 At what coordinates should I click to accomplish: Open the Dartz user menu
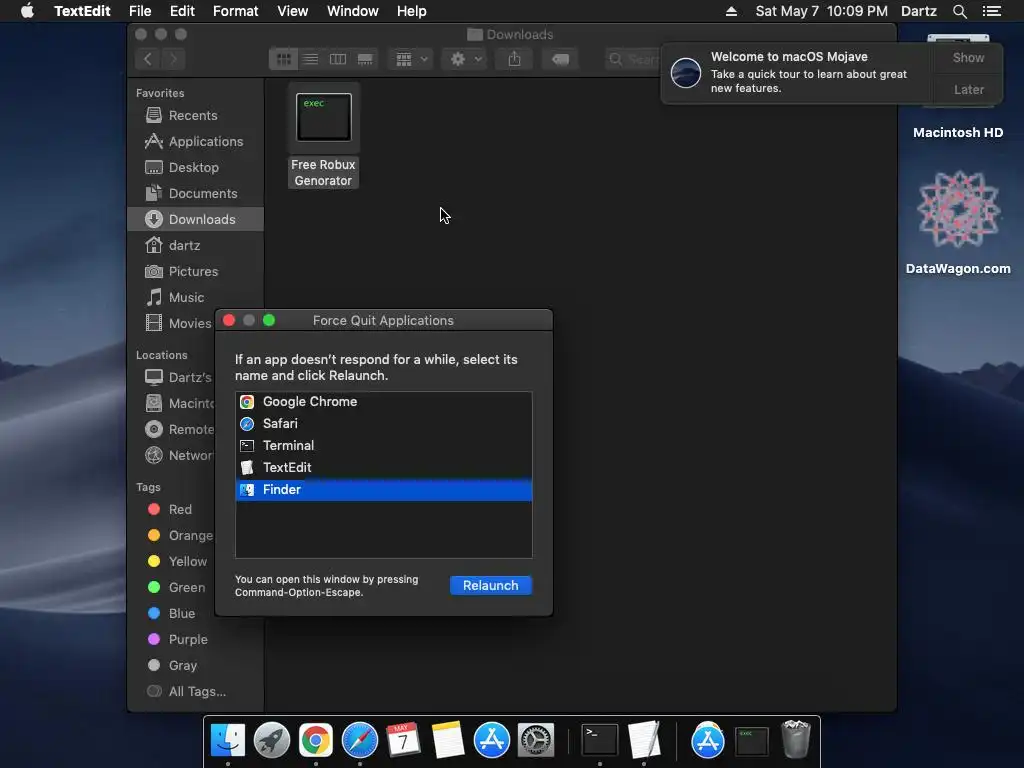pyautogui.click(x=918, y=11)
